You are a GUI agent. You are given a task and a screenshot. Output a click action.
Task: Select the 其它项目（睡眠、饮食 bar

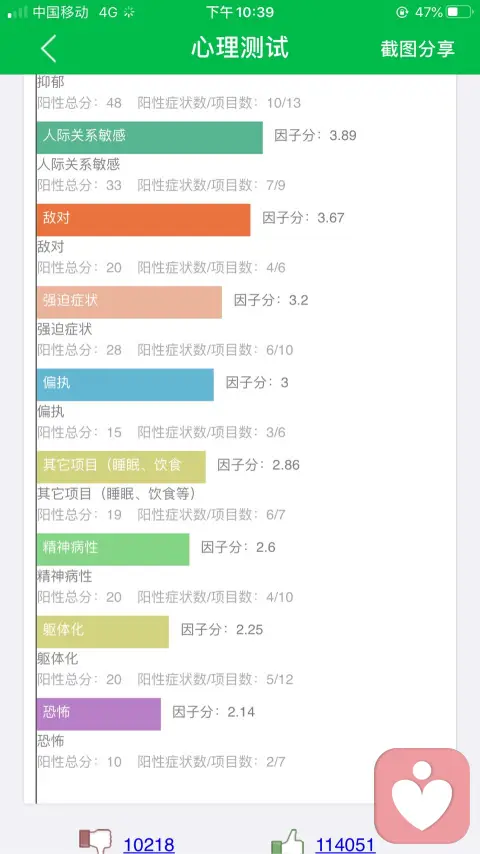121,467
